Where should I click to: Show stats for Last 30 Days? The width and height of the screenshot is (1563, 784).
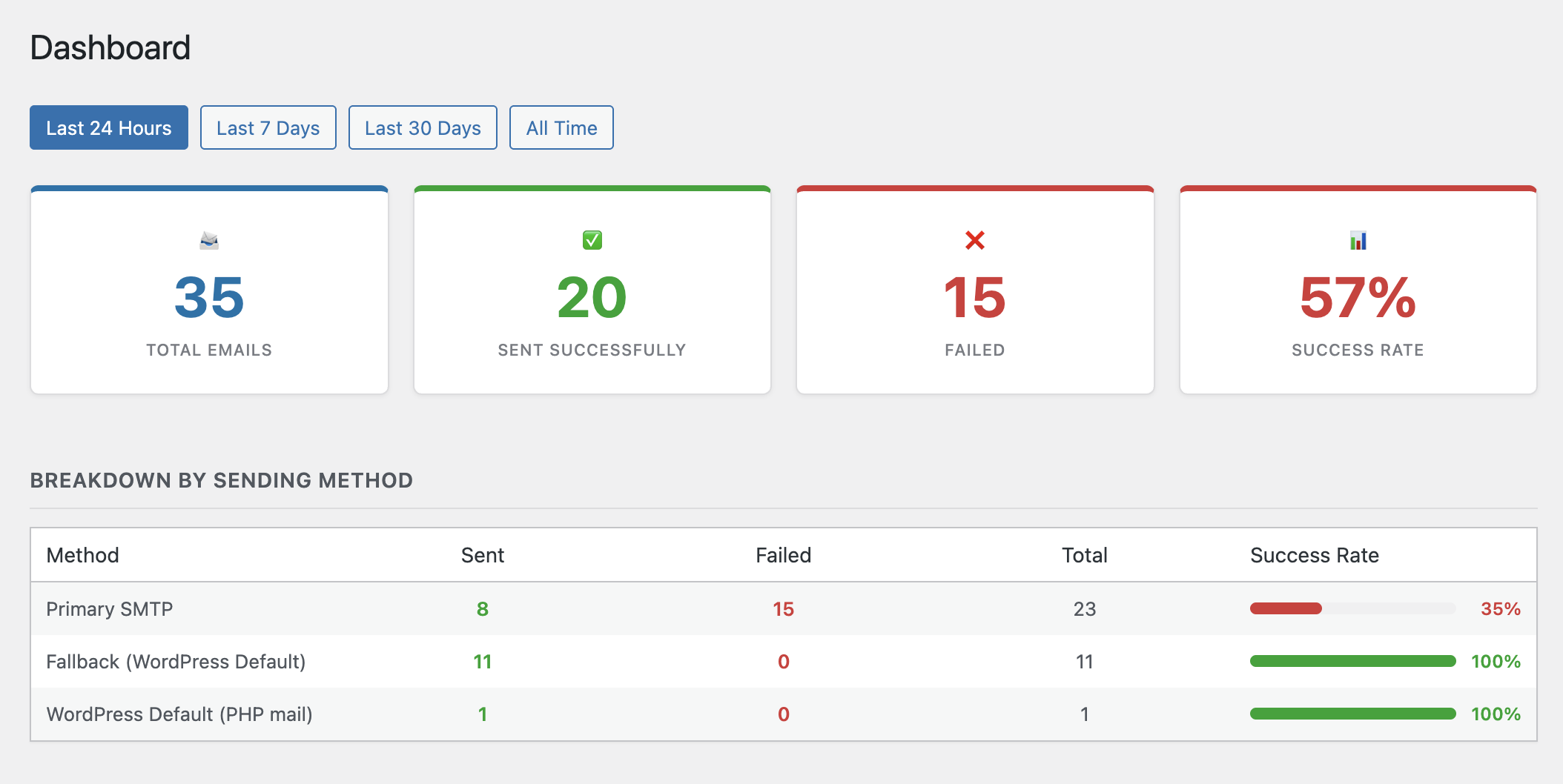tap(423, 128)
